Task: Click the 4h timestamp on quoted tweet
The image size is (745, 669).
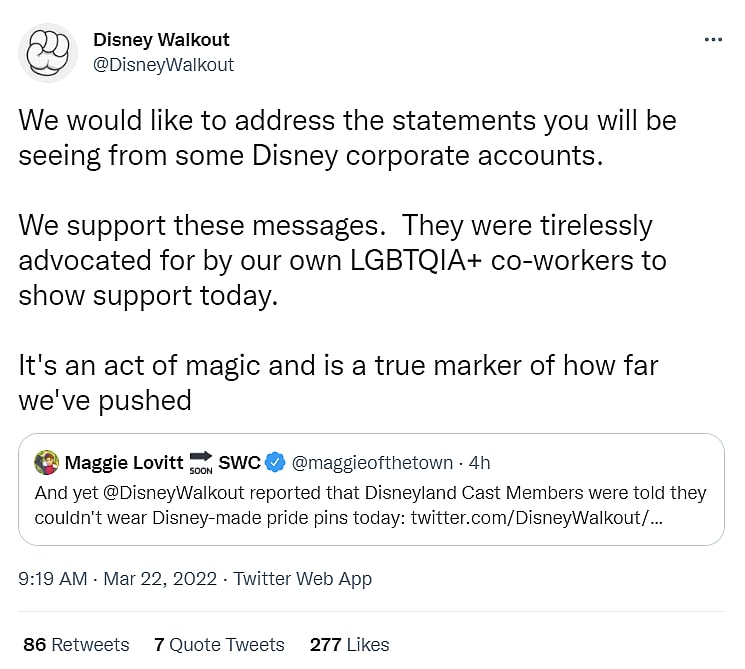Action: coord(478,462)
